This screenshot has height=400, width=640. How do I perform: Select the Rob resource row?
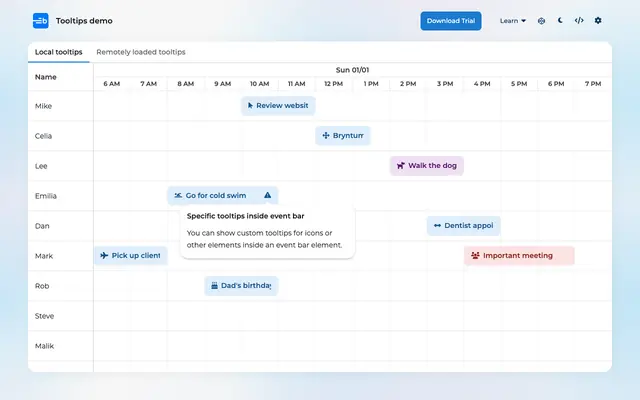pyautogui.click(x=320, y=286)
